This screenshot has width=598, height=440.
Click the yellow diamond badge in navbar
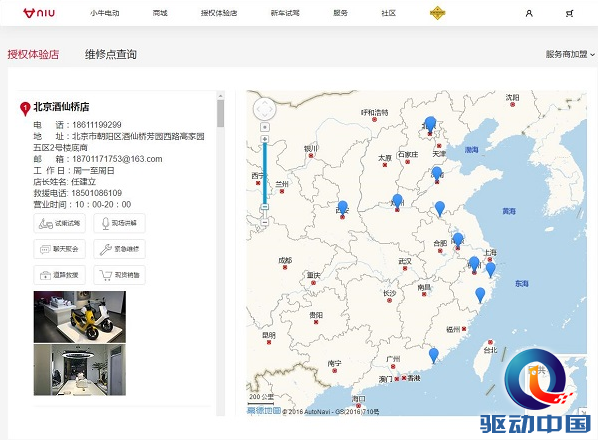tap(437, 13)
